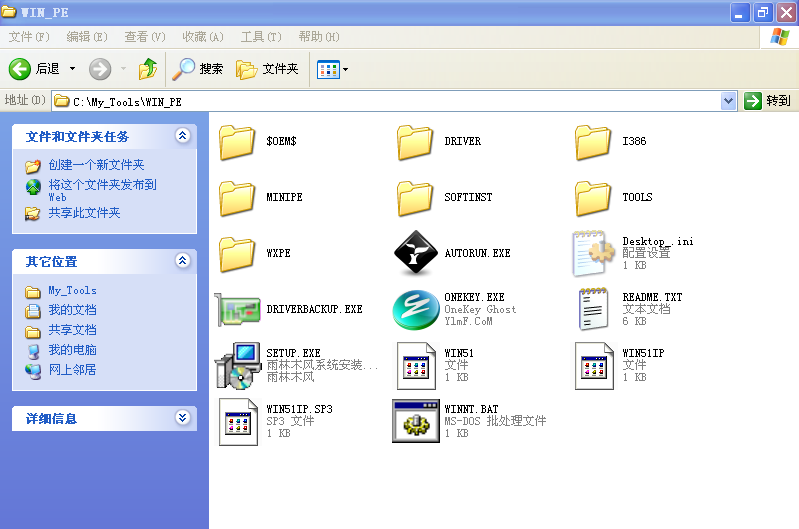Open the 工具(T) menu
The height and width of the screenshot is (529, 799).
pos(261,37)
